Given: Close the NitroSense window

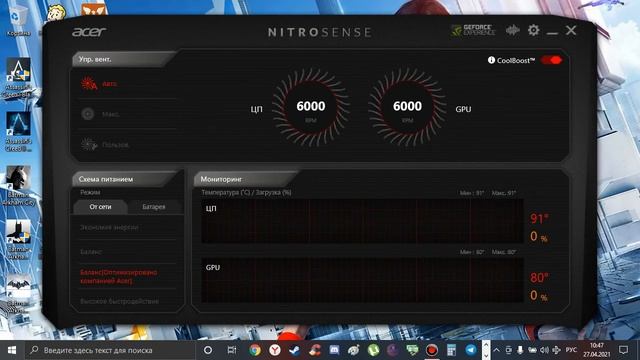Looking at the screenshot, I should click(571, 30).
